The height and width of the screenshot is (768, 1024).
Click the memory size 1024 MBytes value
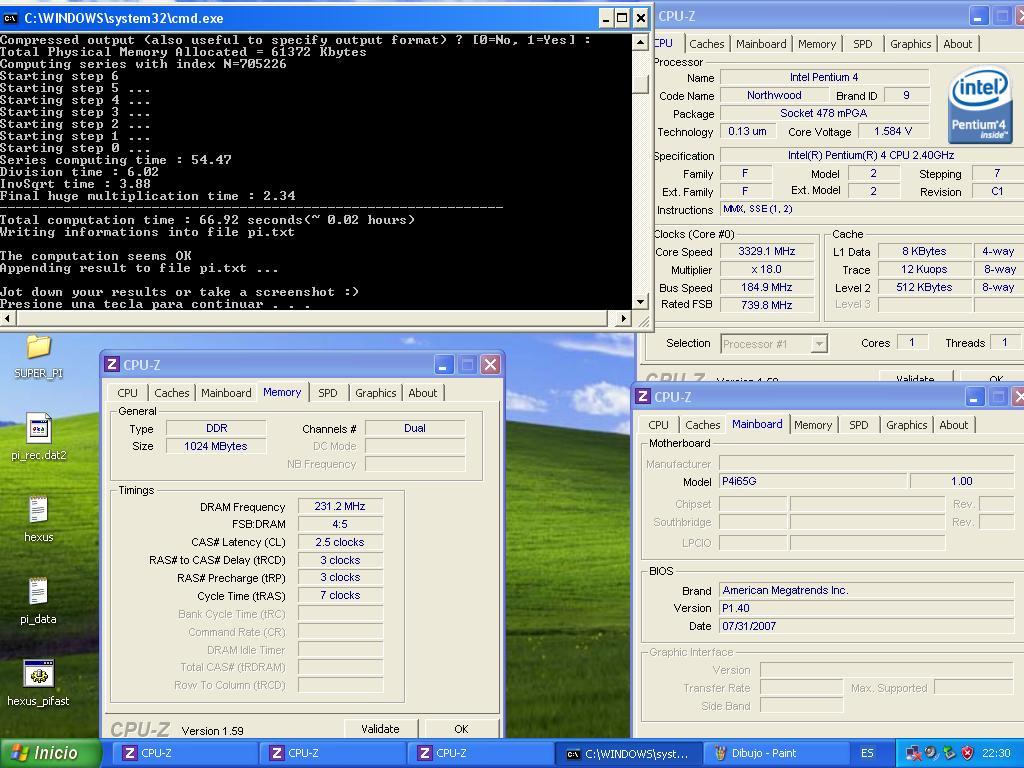point(216,446)
